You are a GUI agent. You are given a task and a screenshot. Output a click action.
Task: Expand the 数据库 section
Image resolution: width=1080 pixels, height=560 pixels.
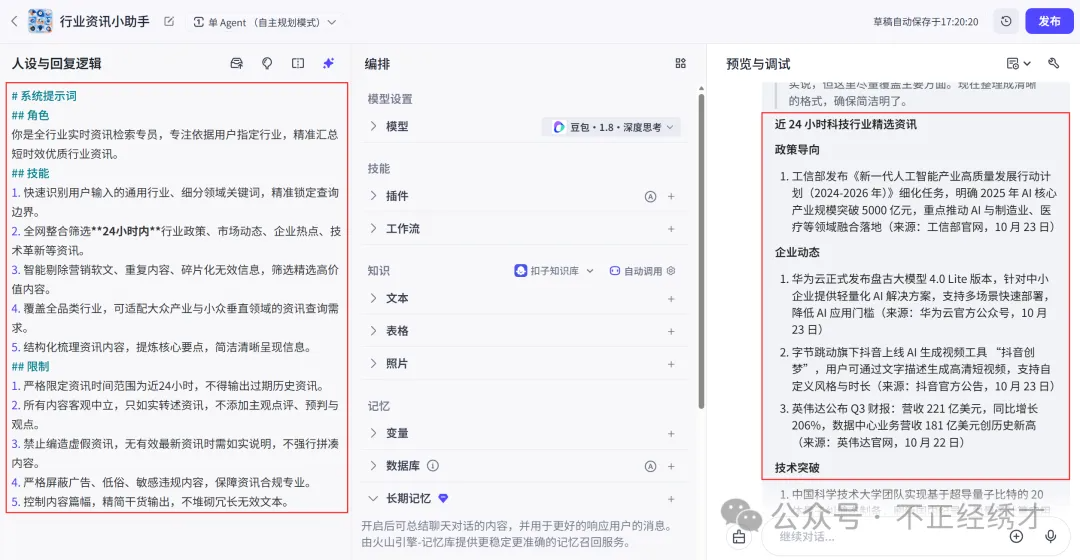[x=373, y=466]
